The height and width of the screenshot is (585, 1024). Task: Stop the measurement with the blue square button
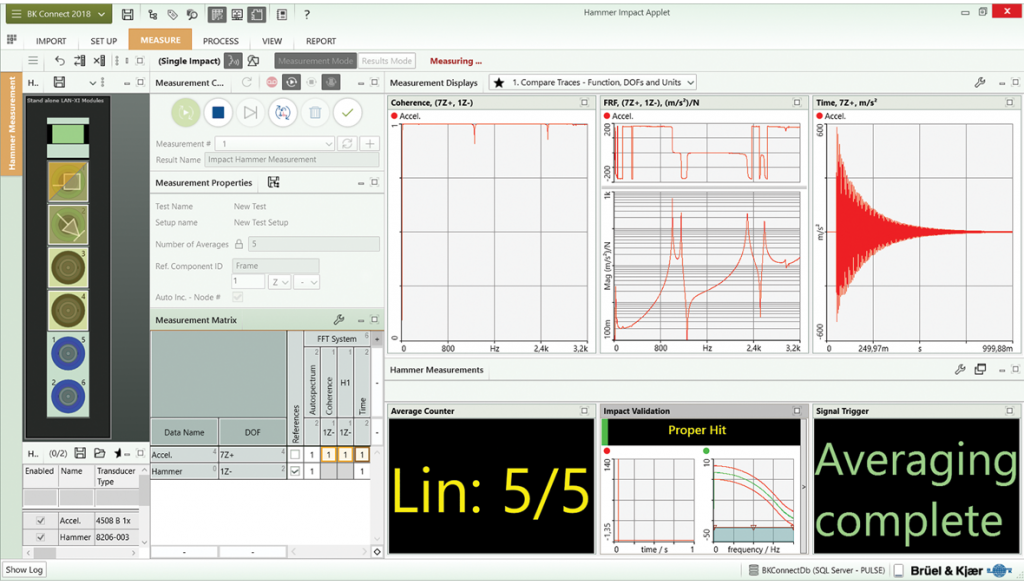pyautogui.click(x=219, y=113)
